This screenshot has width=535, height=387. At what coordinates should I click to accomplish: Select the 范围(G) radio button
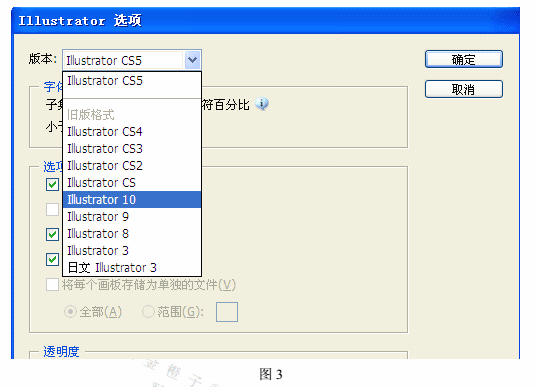(x=148, y=312)
